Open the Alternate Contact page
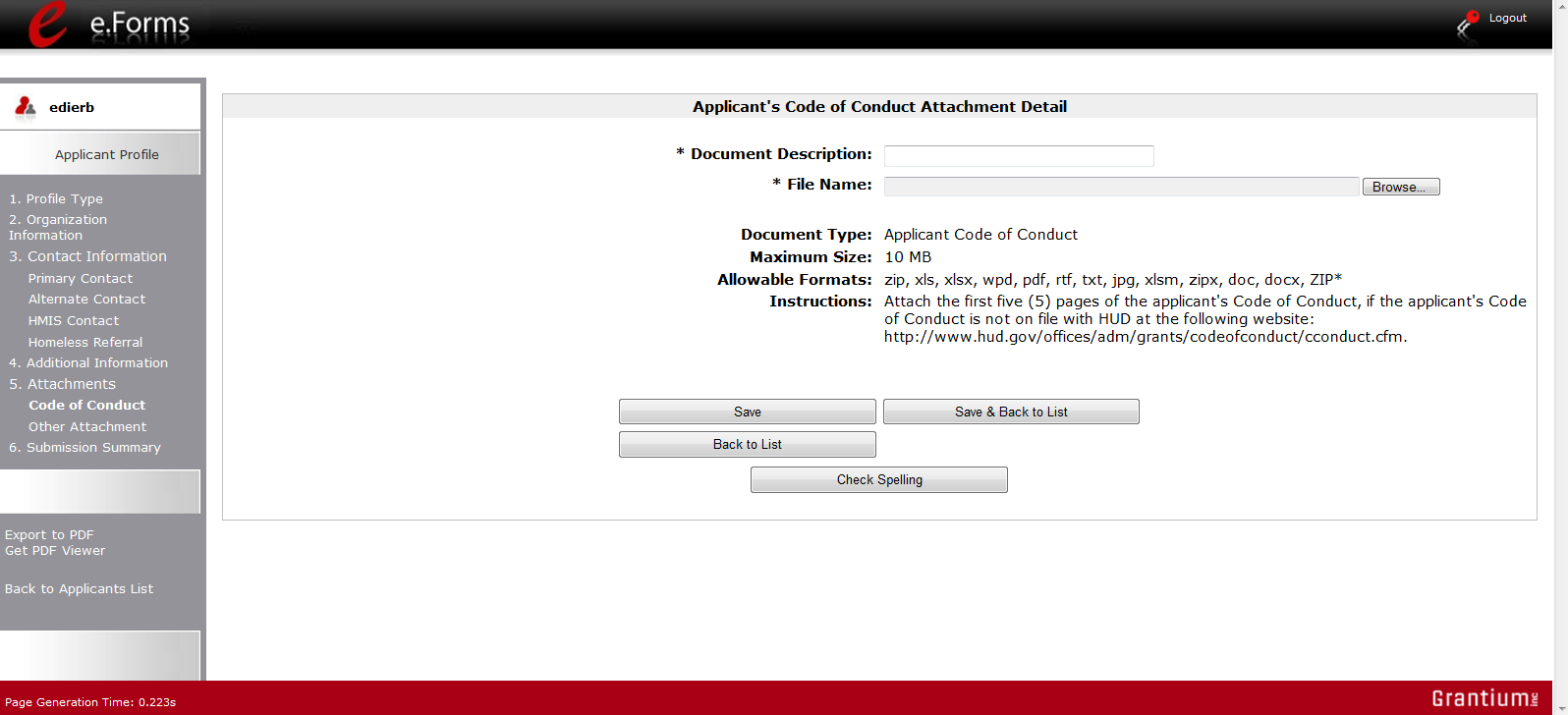This screenshot has width=1568, height=715. (86, 299)
